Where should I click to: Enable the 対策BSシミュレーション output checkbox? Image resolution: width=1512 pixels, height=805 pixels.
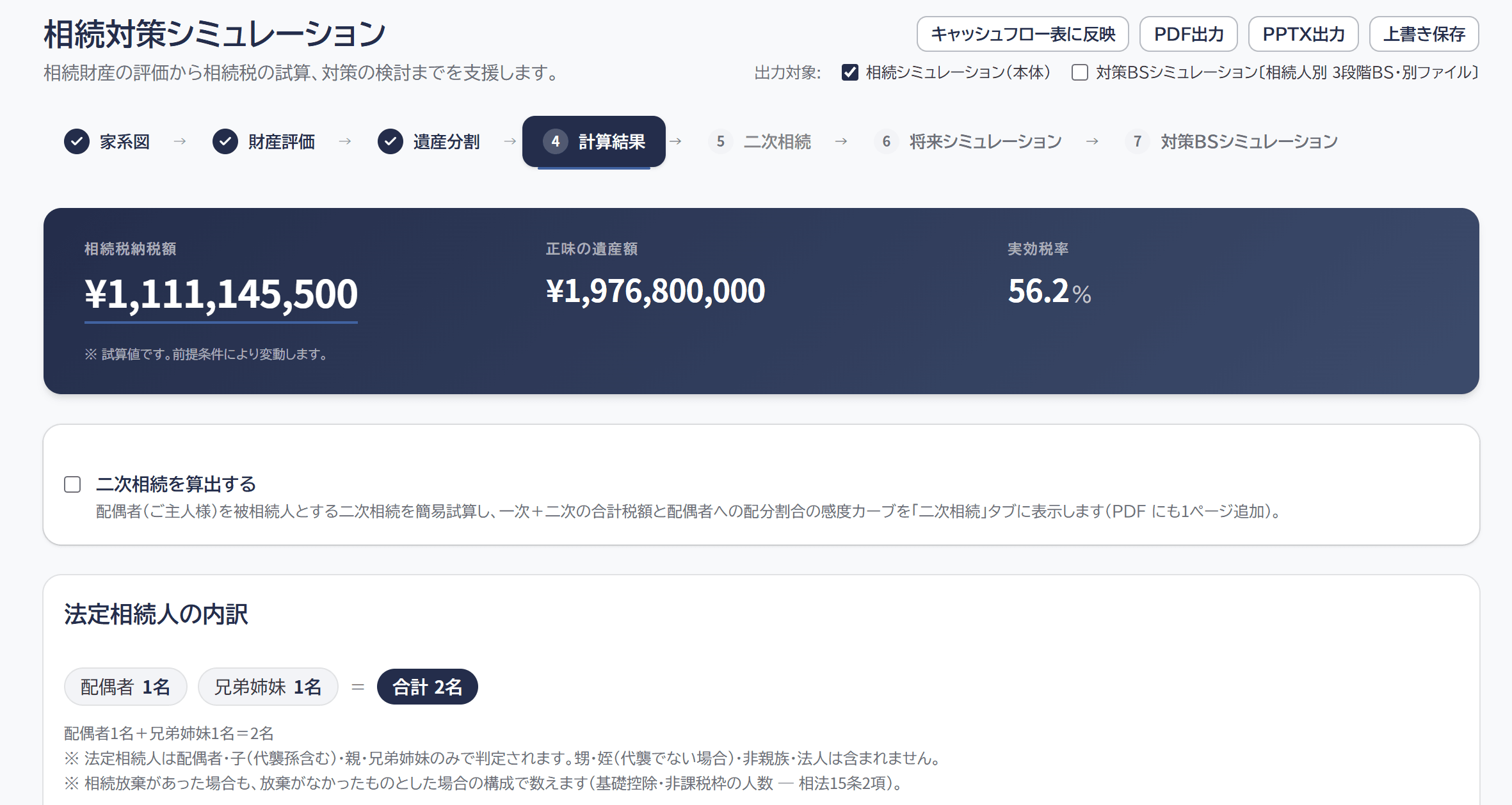[x=1080, y=72]
